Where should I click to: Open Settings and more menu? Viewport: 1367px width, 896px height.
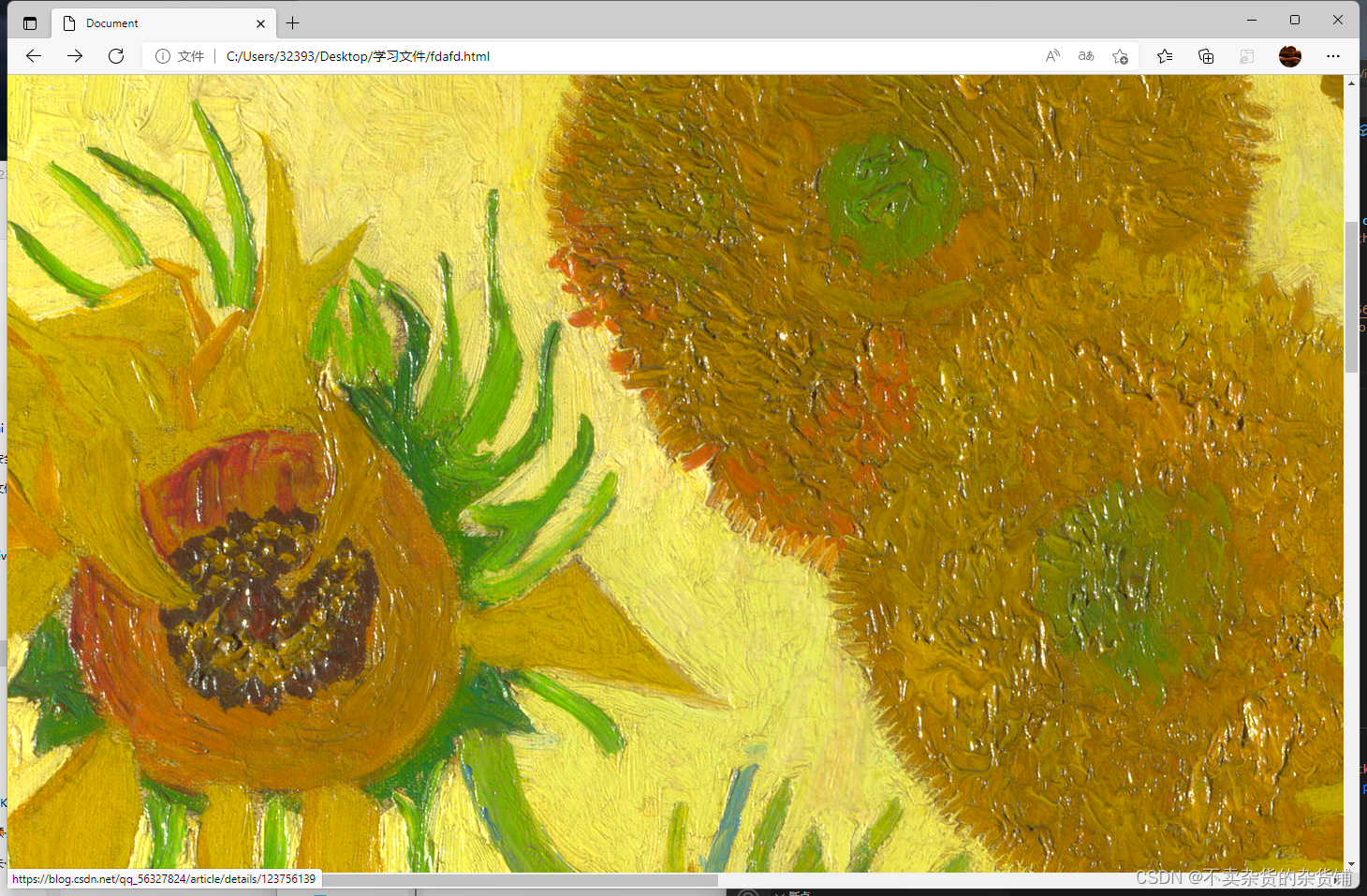1333,56
